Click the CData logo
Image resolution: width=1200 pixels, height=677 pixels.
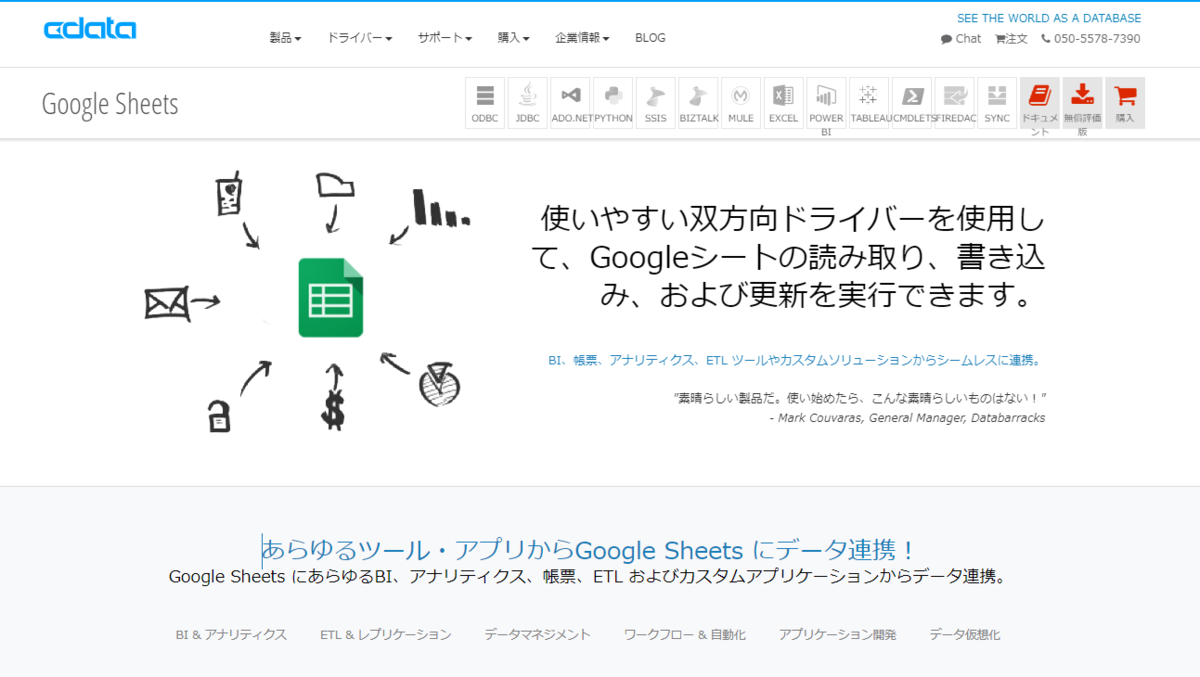[90, 29]
